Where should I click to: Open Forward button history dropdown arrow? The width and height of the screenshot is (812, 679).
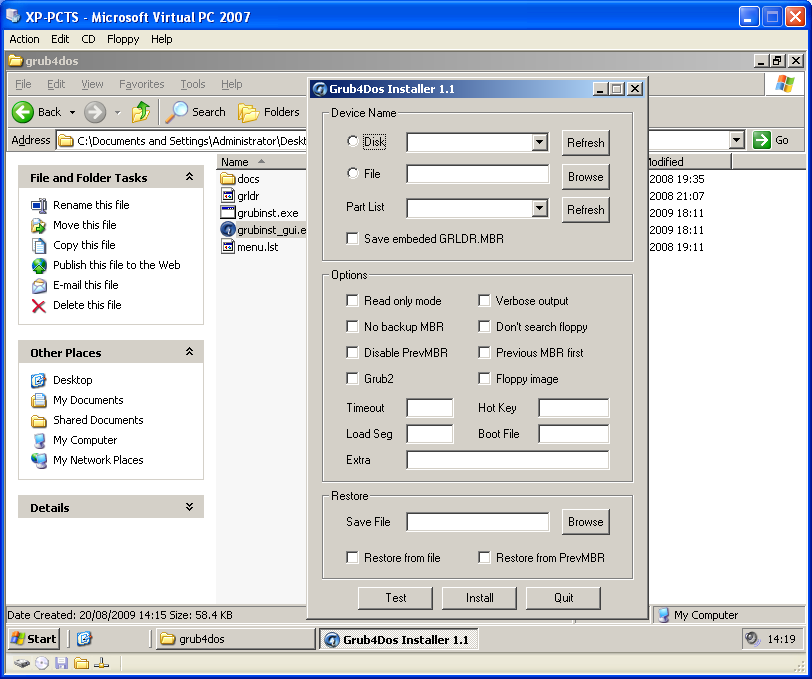coord(118,112)
